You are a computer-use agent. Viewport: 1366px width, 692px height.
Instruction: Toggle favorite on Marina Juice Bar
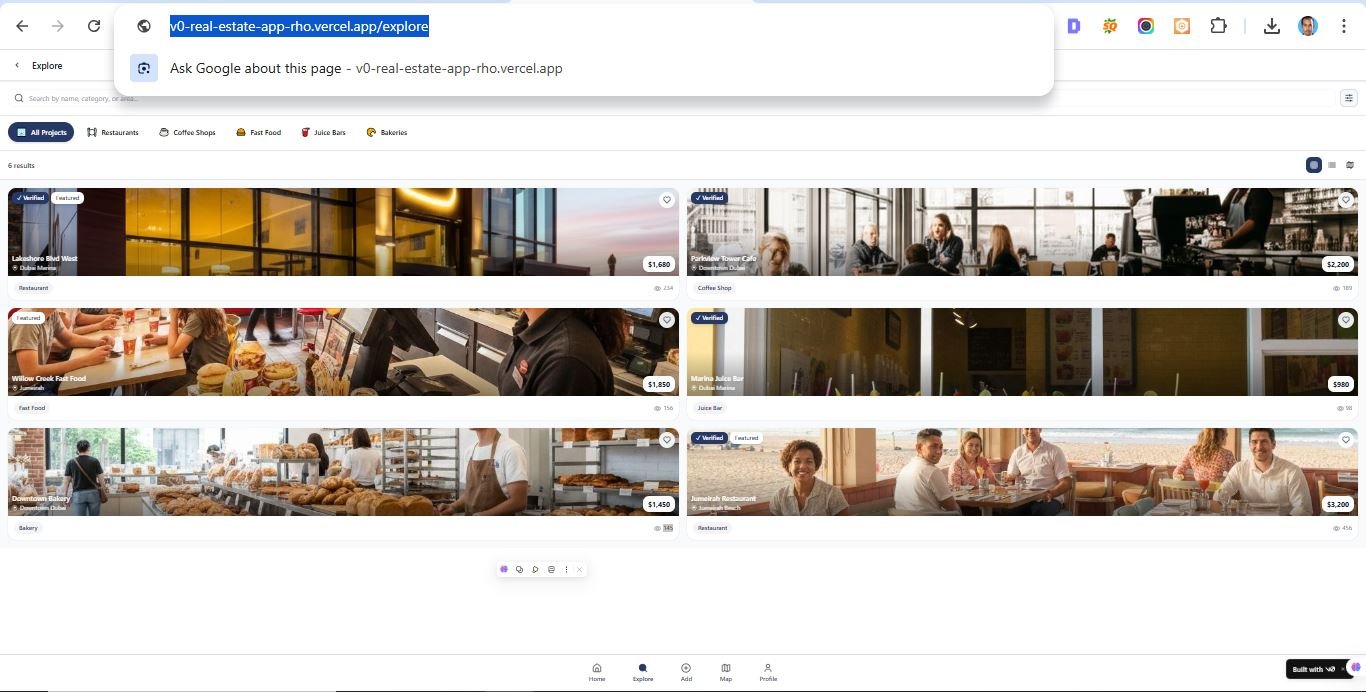click(1346, 320)
